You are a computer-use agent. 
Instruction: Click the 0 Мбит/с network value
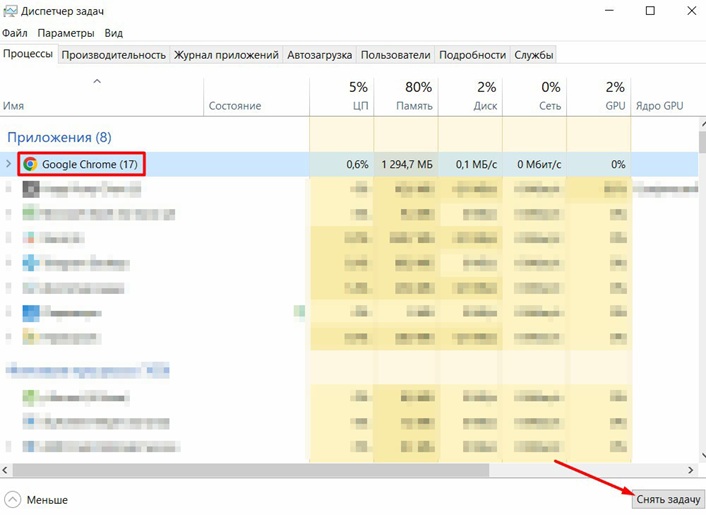coord(539,164)
